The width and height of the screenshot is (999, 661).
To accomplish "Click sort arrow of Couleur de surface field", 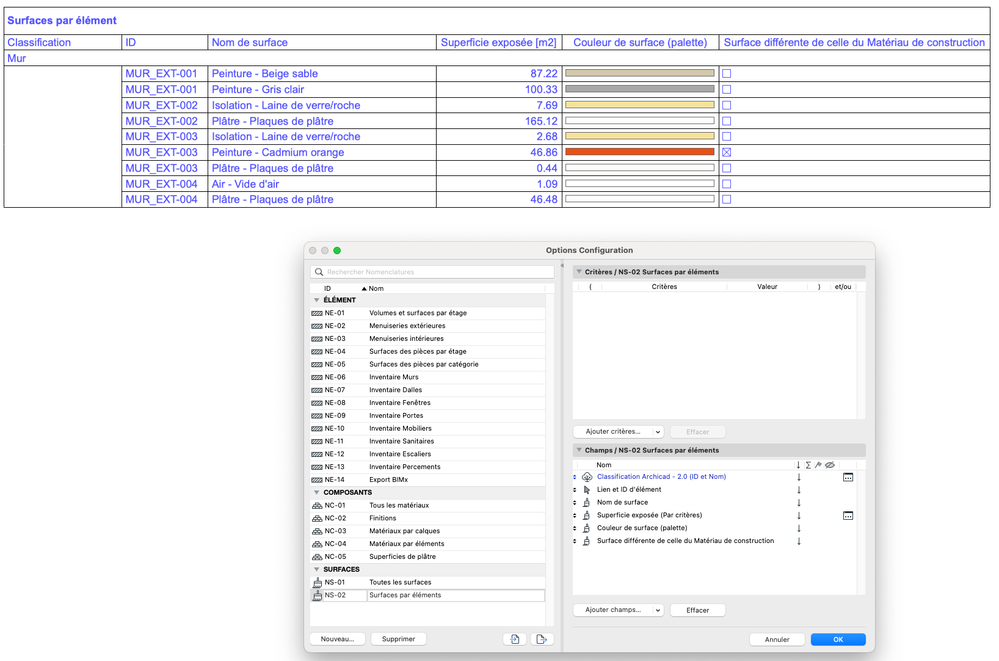I will coord(798,528).
